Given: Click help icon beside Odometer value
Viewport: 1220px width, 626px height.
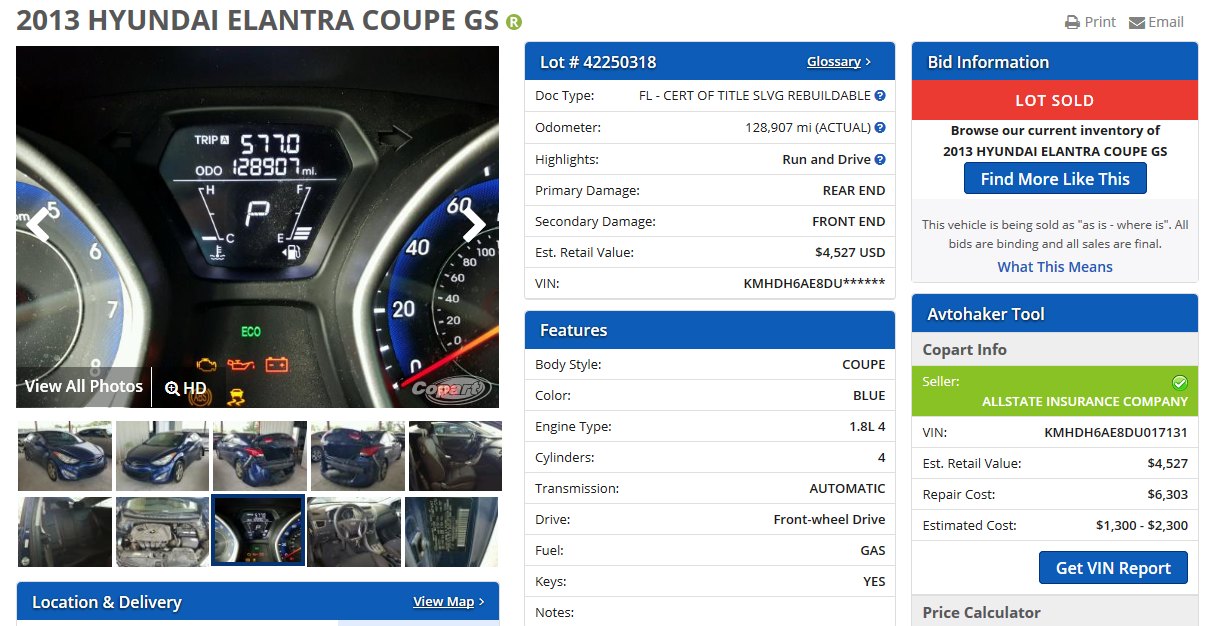Looking at the screenshot, I should pyautogui.click(x=880, y=128).
